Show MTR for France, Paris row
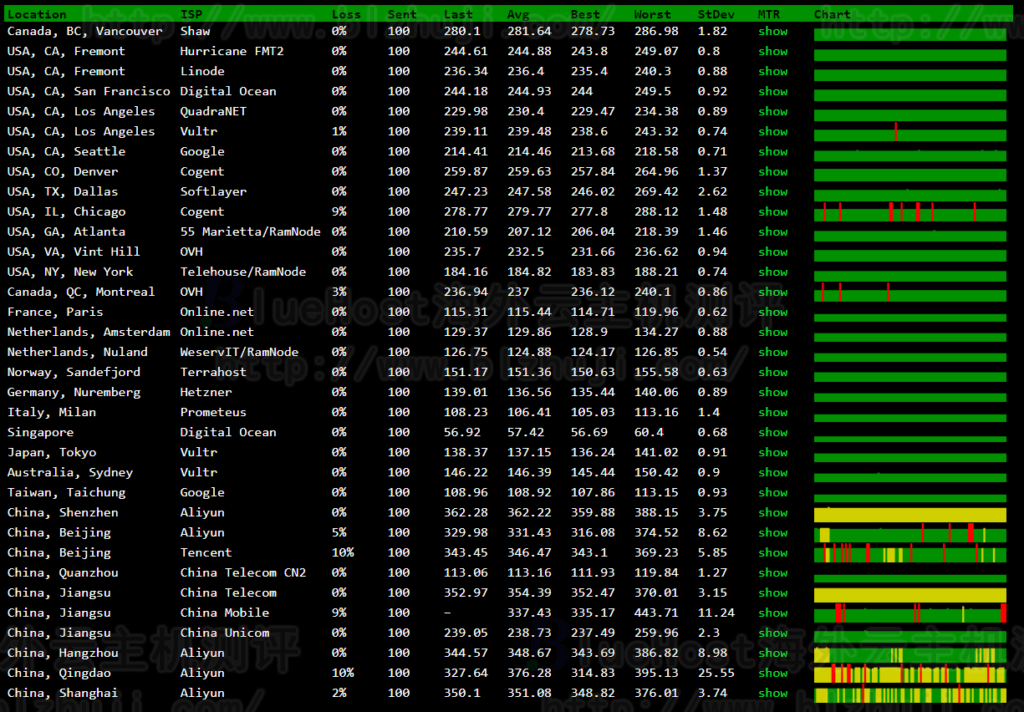The height and width of the screenshot is (712, 1024). (773, 312)
